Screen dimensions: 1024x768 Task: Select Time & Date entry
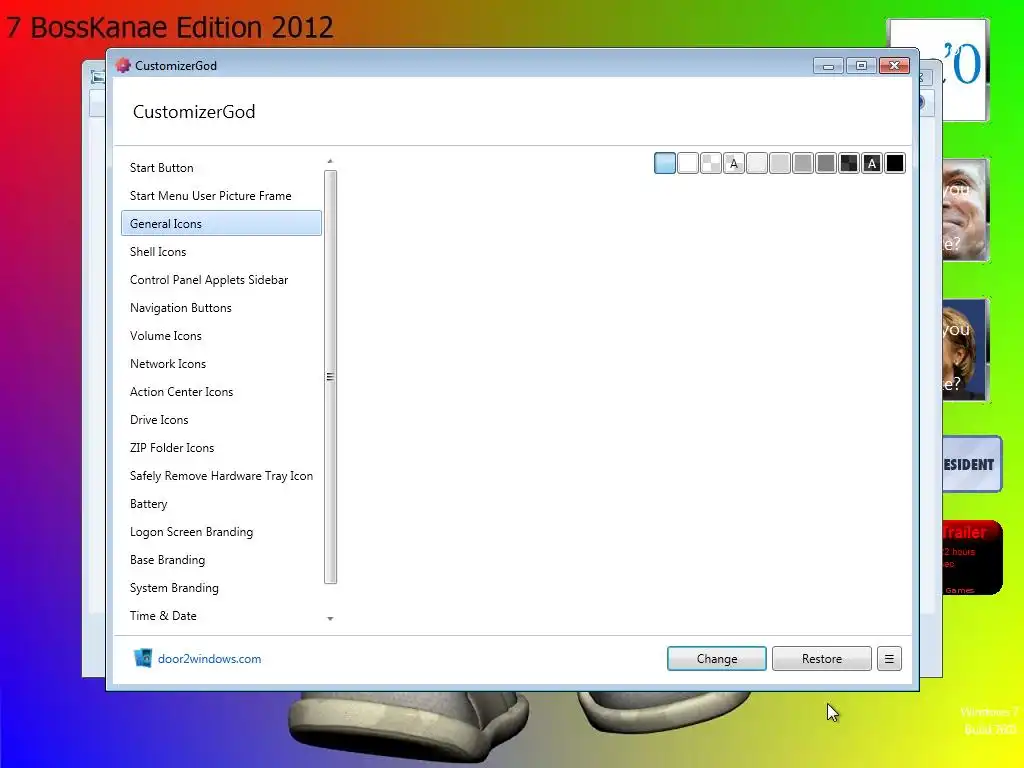tap(221, 616)
